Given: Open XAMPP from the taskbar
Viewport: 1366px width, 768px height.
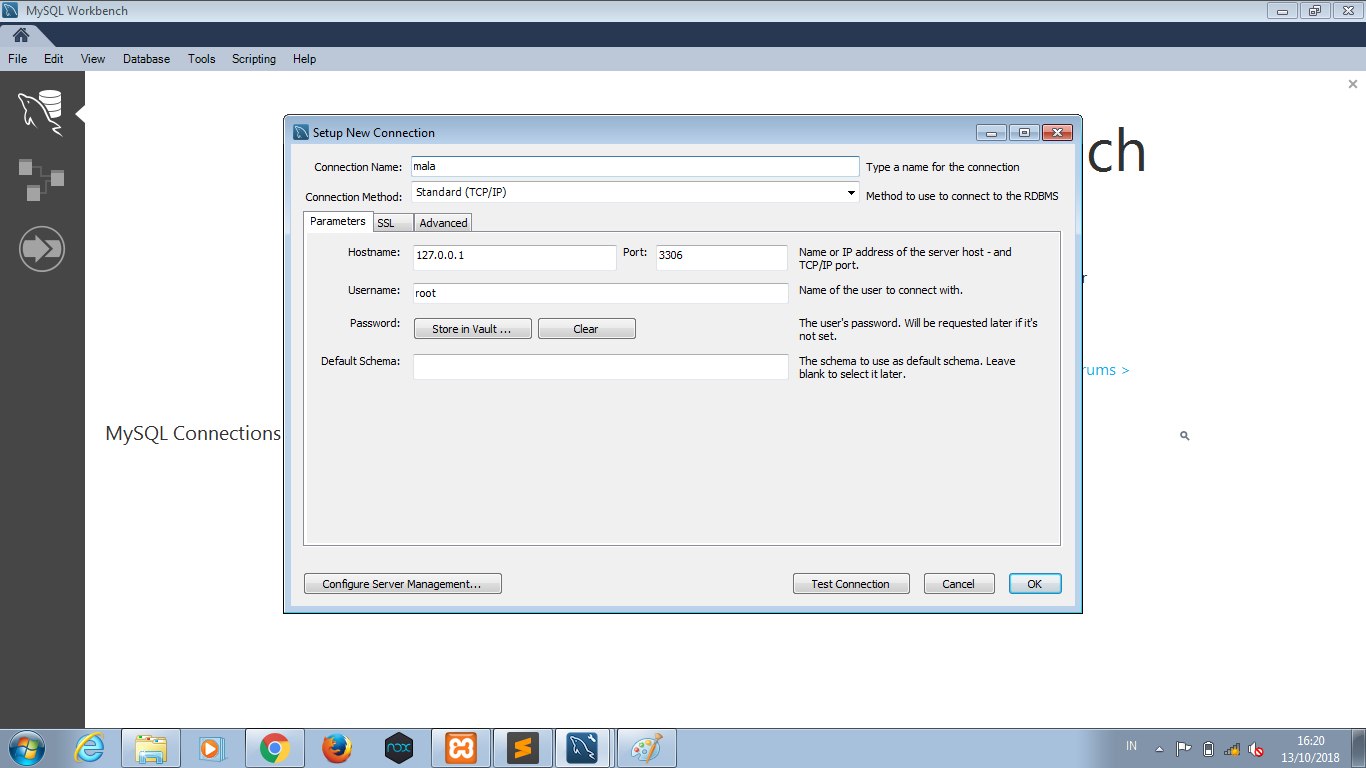Looking at the screenshot, I should [461, 748].
